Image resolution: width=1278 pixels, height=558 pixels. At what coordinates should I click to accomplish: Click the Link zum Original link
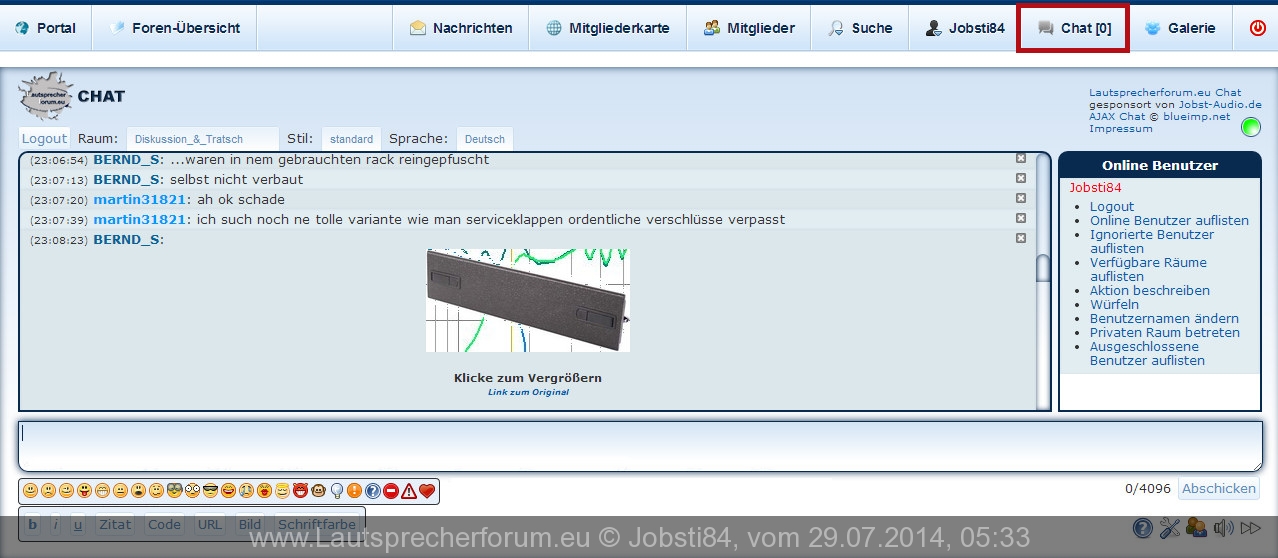pos(528,392)
